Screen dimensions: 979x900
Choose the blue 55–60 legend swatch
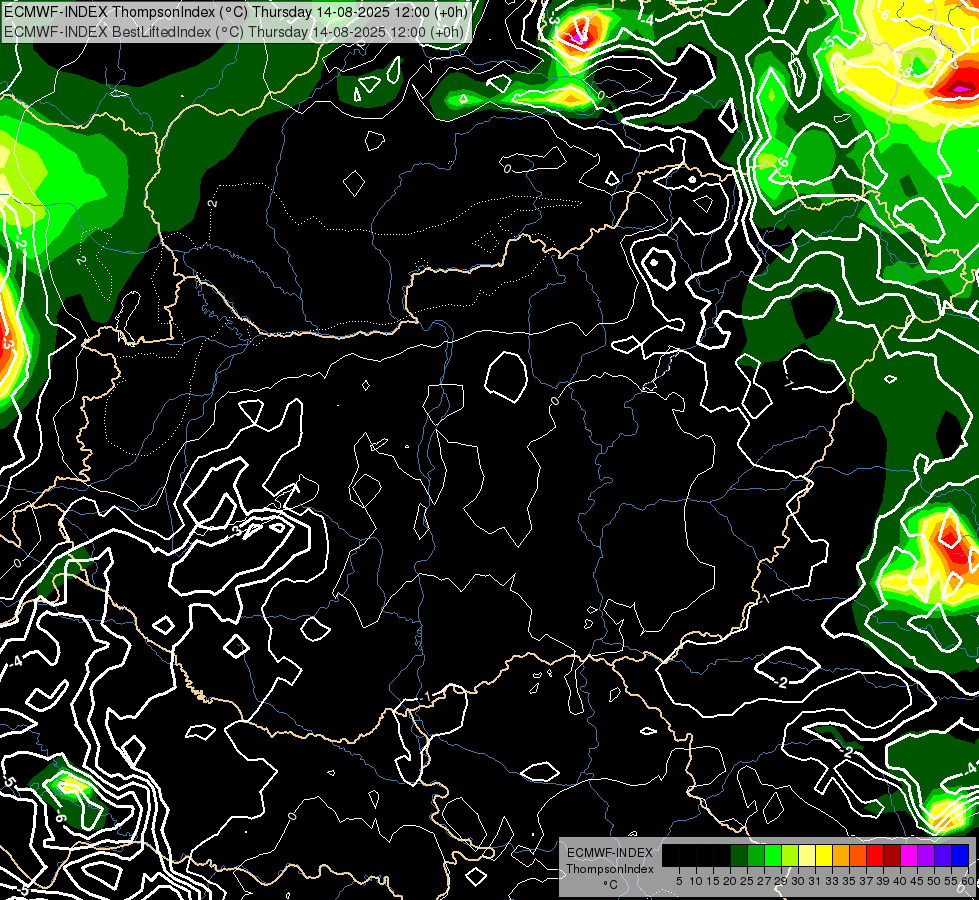point(960,855)
